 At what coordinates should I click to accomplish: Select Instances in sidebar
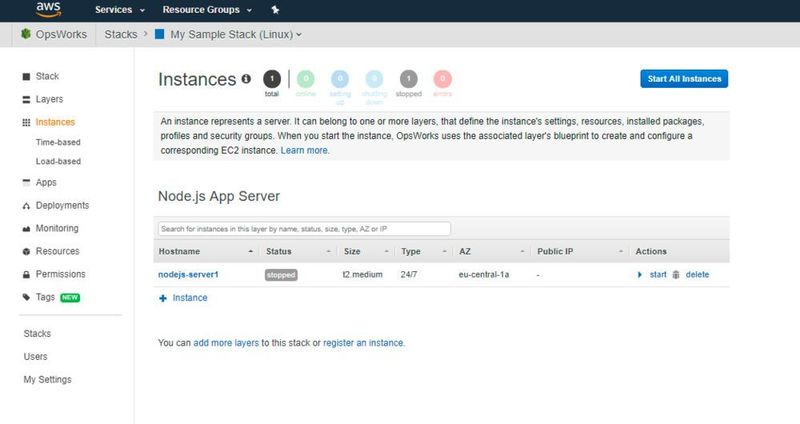55,122
